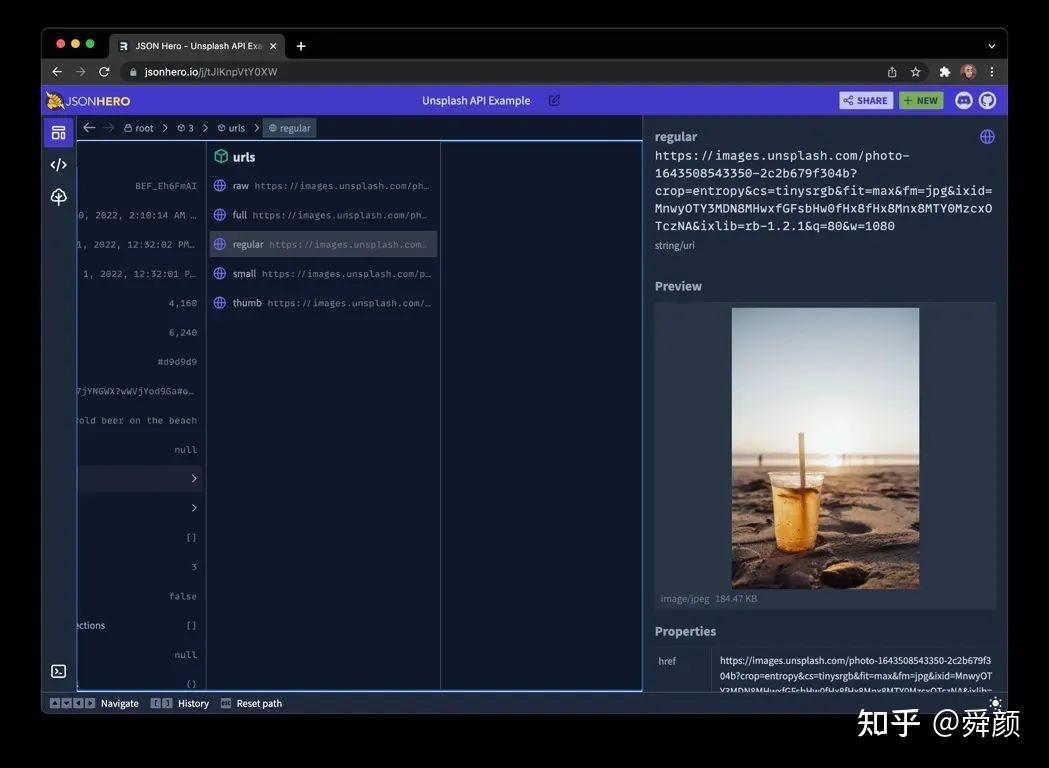Select the full url row
1049x768 pixels.
click(x=323, y=215)
